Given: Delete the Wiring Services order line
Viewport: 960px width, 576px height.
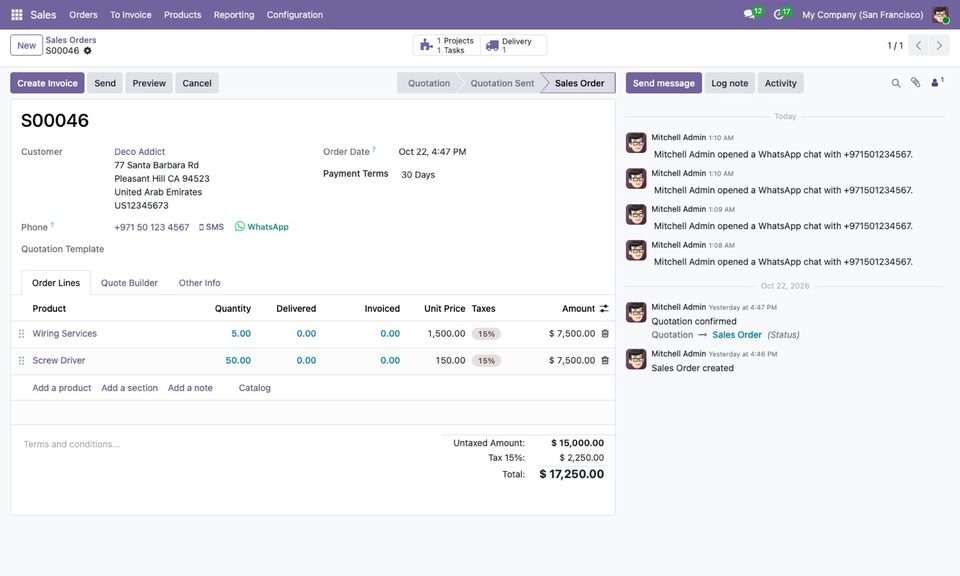Looking at the screenshot, I should [605, 334].
